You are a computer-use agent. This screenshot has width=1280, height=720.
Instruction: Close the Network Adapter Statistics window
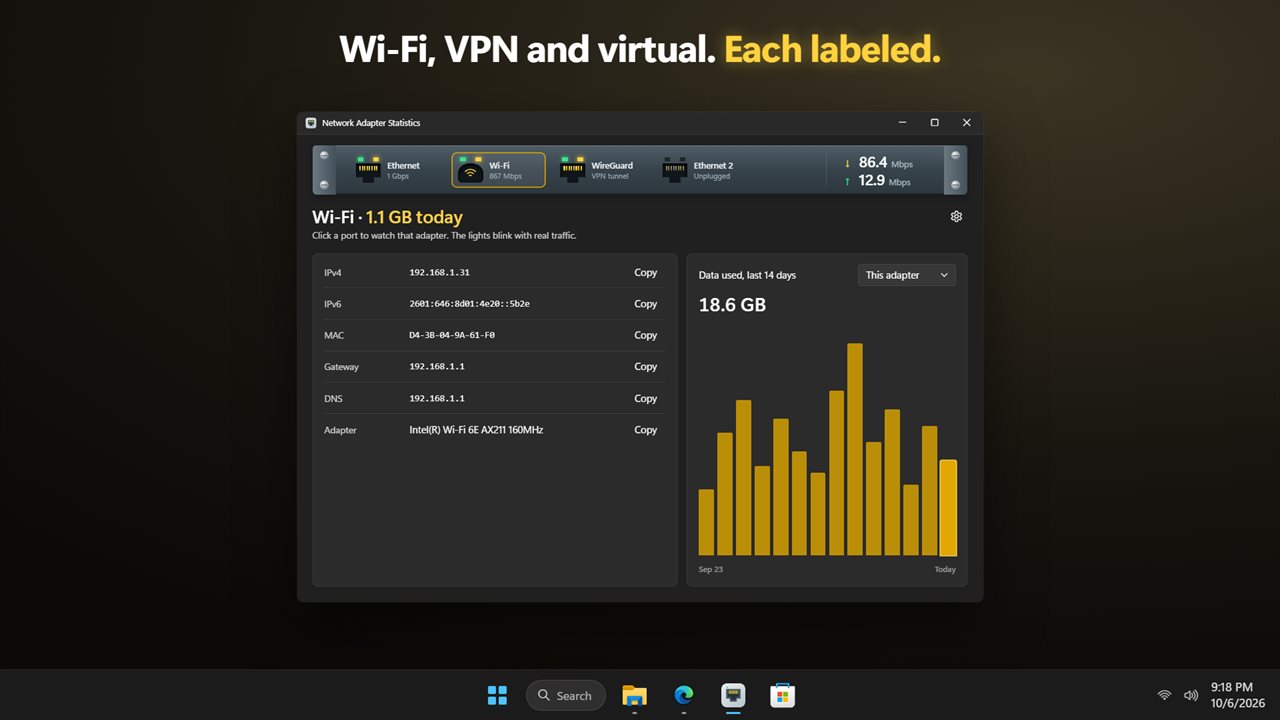tap(966, 123)
